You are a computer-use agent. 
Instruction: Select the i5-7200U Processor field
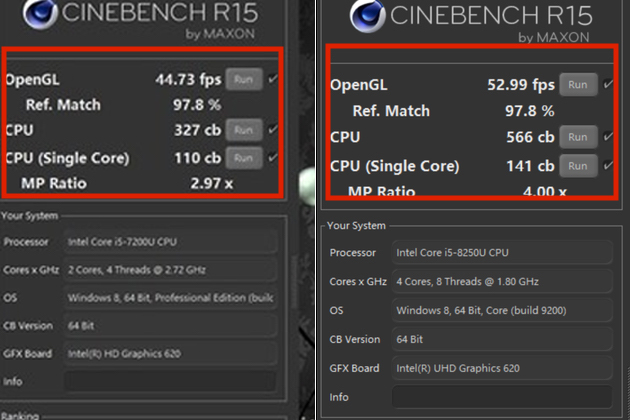pyautogui.click(x=170, y=242)
